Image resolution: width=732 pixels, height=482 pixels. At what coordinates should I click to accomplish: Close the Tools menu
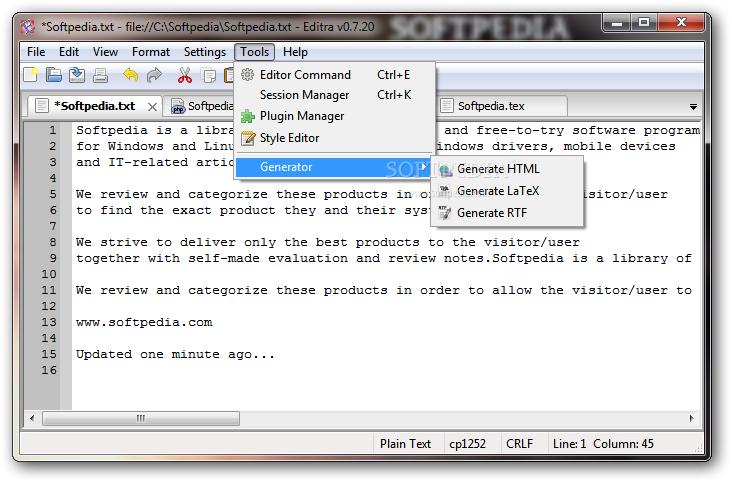click(x=254, y=52)
